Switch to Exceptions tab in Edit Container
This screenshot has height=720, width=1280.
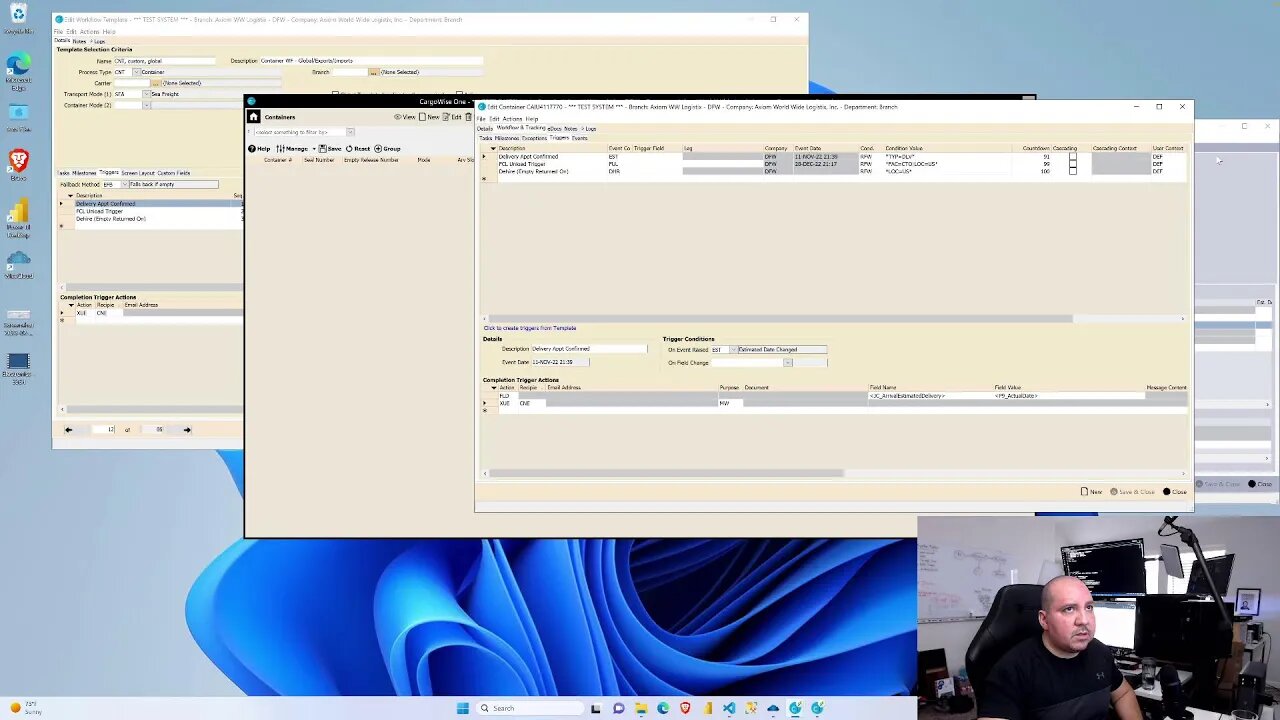[x=534, y=138]
